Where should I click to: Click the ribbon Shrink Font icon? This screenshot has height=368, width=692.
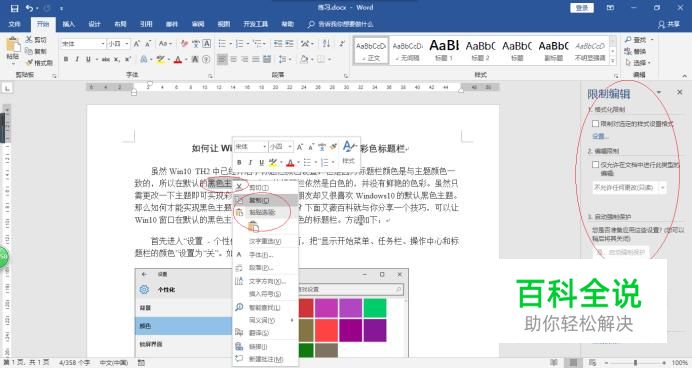click(148, 44)
